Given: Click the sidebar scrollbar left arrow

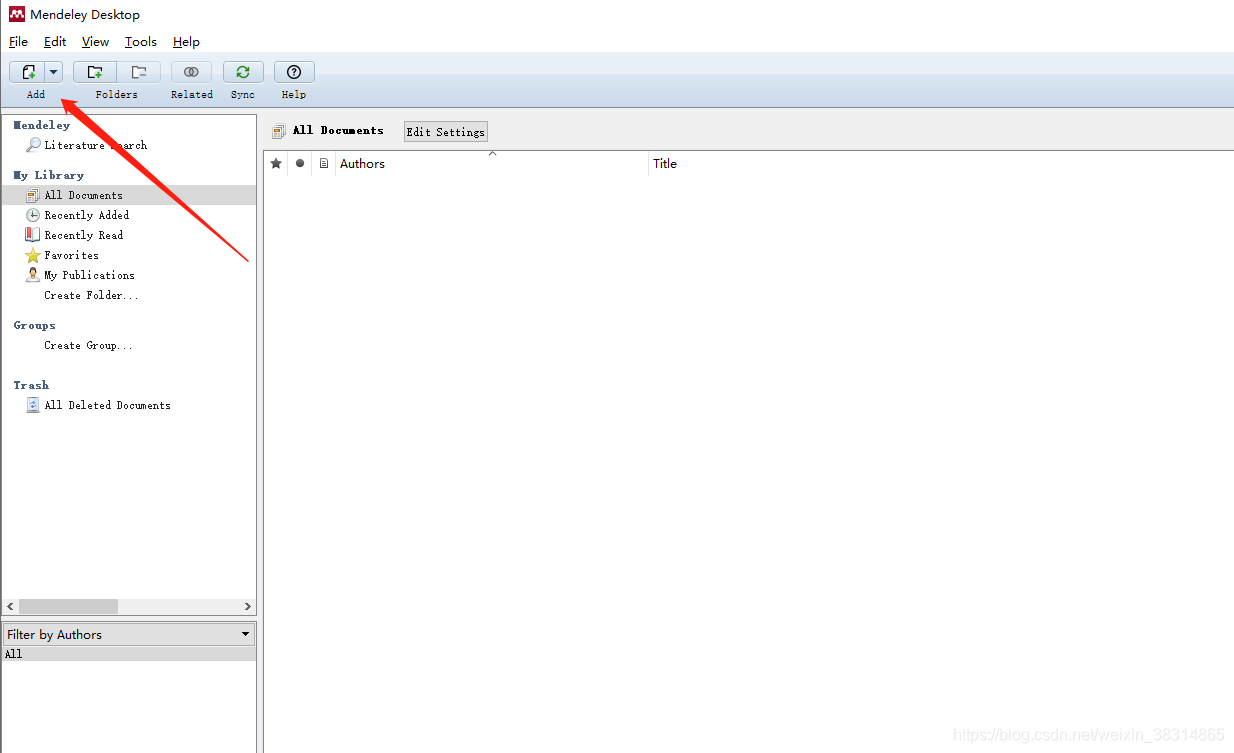Looking at the screenshot, I should point(11,607).
